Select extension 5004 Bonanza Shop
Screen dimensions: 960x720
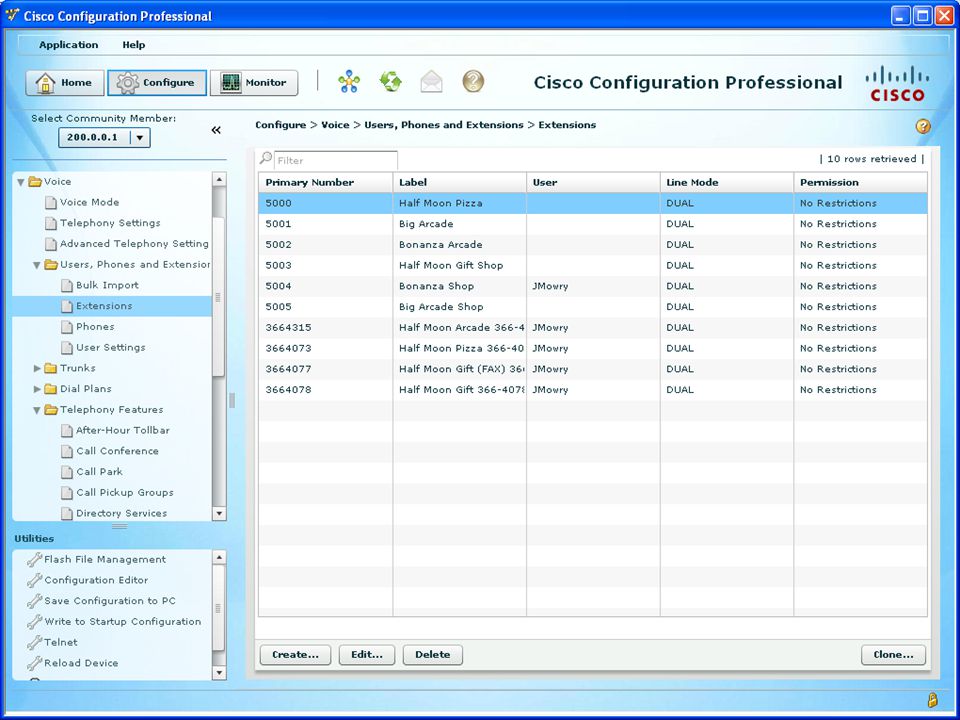(x=593, y=287)
